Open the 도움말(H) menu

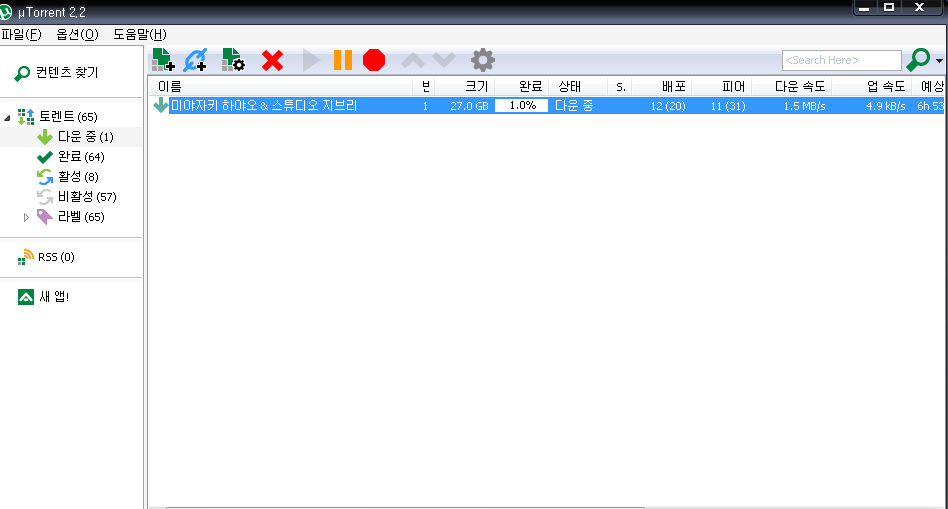click(140, 34)
